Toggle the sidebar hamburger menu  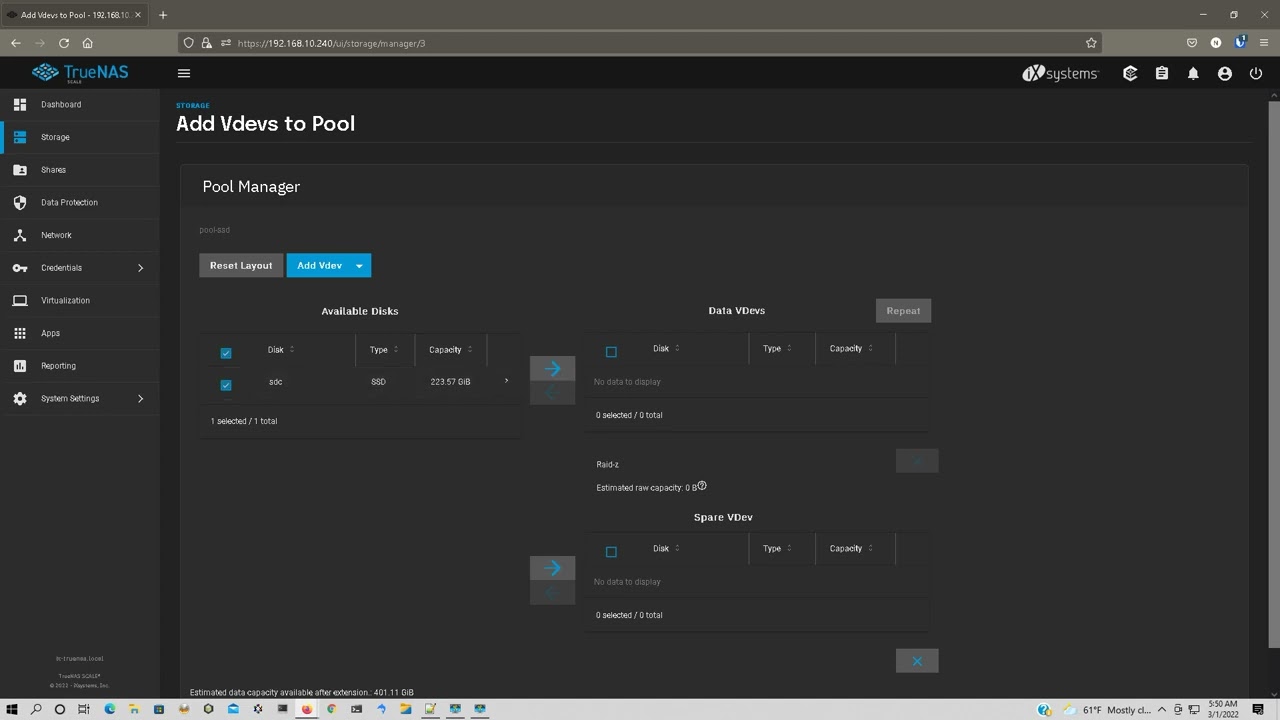[183, 73]
